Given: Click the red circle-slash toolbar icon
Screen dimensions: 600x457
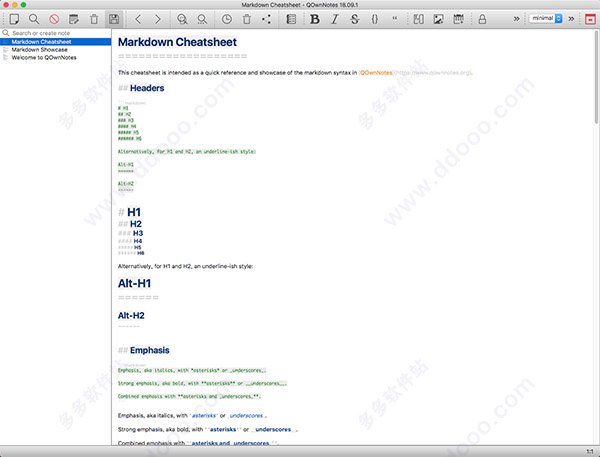Looking at the screenshot, I should tap(54, 19).
